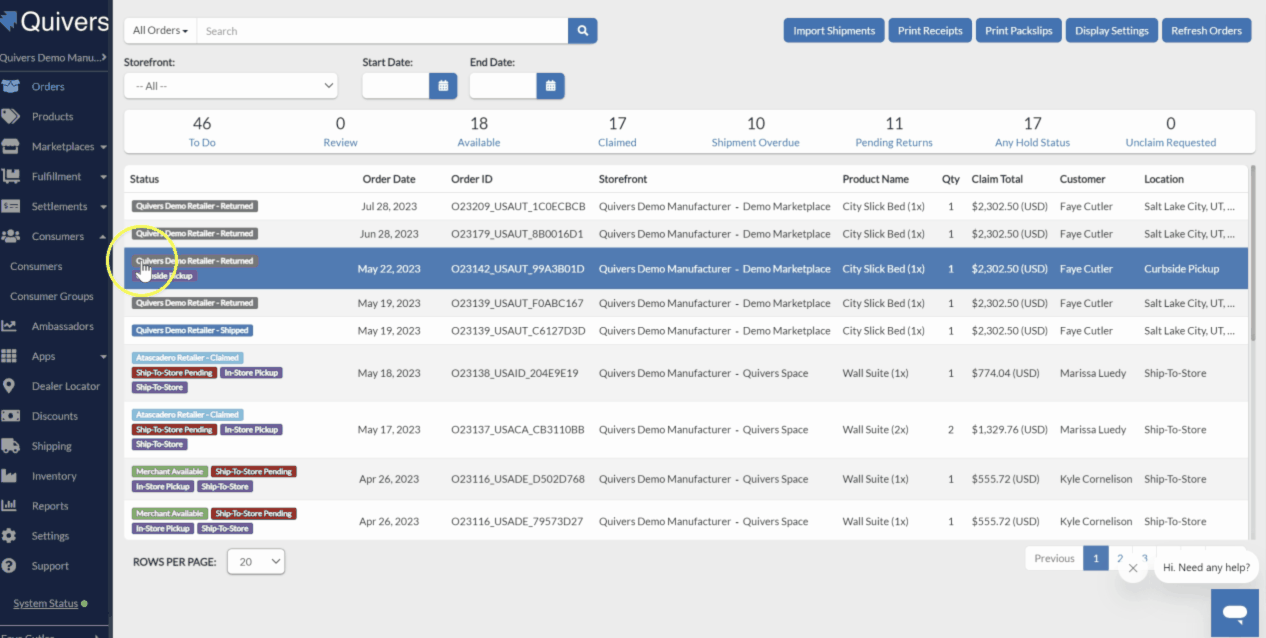Image resolution: width=1266 pixels, height=638 pixels.
Task: Open the Start Date calendar picker
Action: (443, 86)
